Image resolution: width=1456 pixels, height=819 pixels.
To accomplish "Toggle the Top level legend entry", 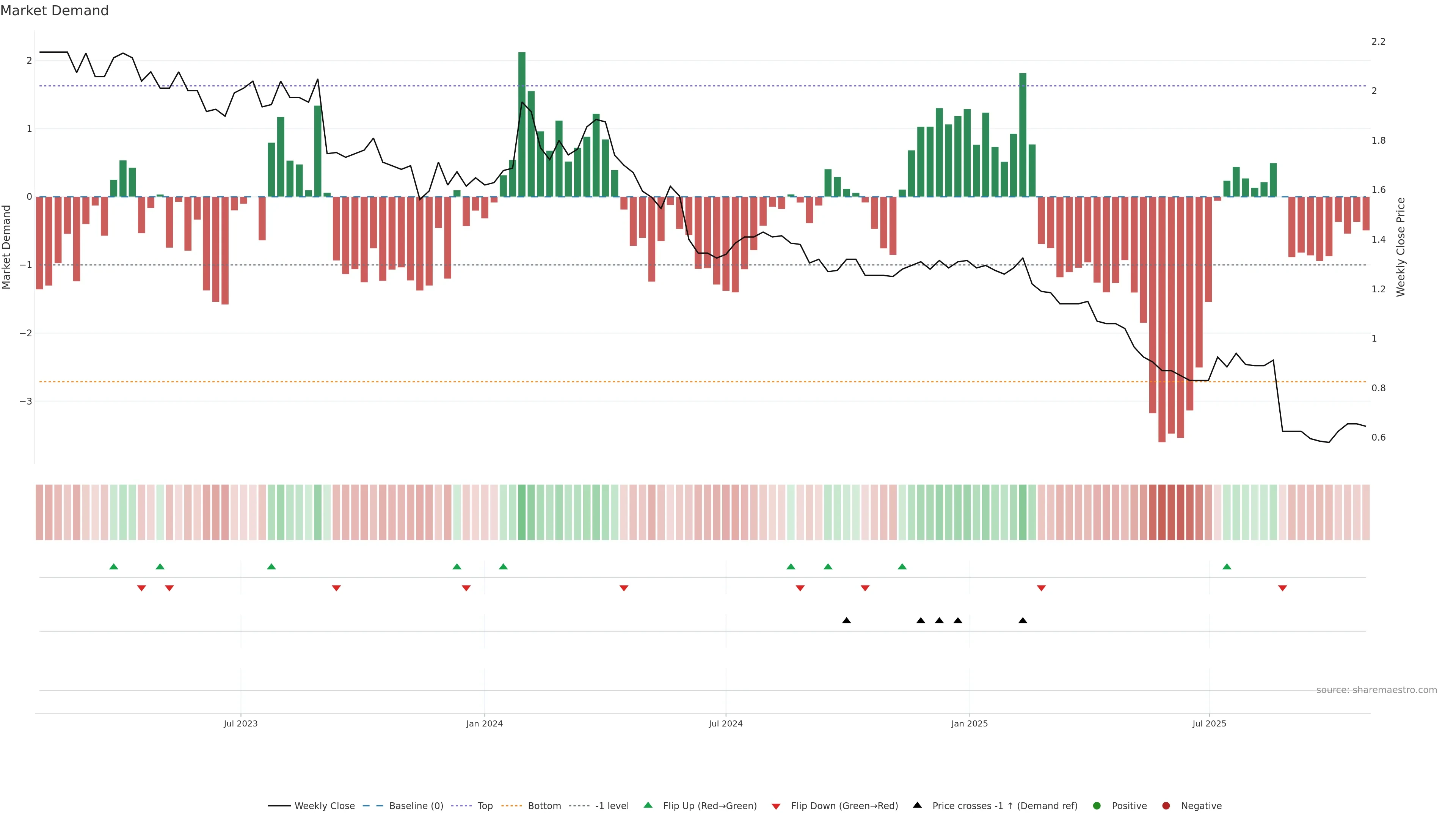I will click(485, 806).
